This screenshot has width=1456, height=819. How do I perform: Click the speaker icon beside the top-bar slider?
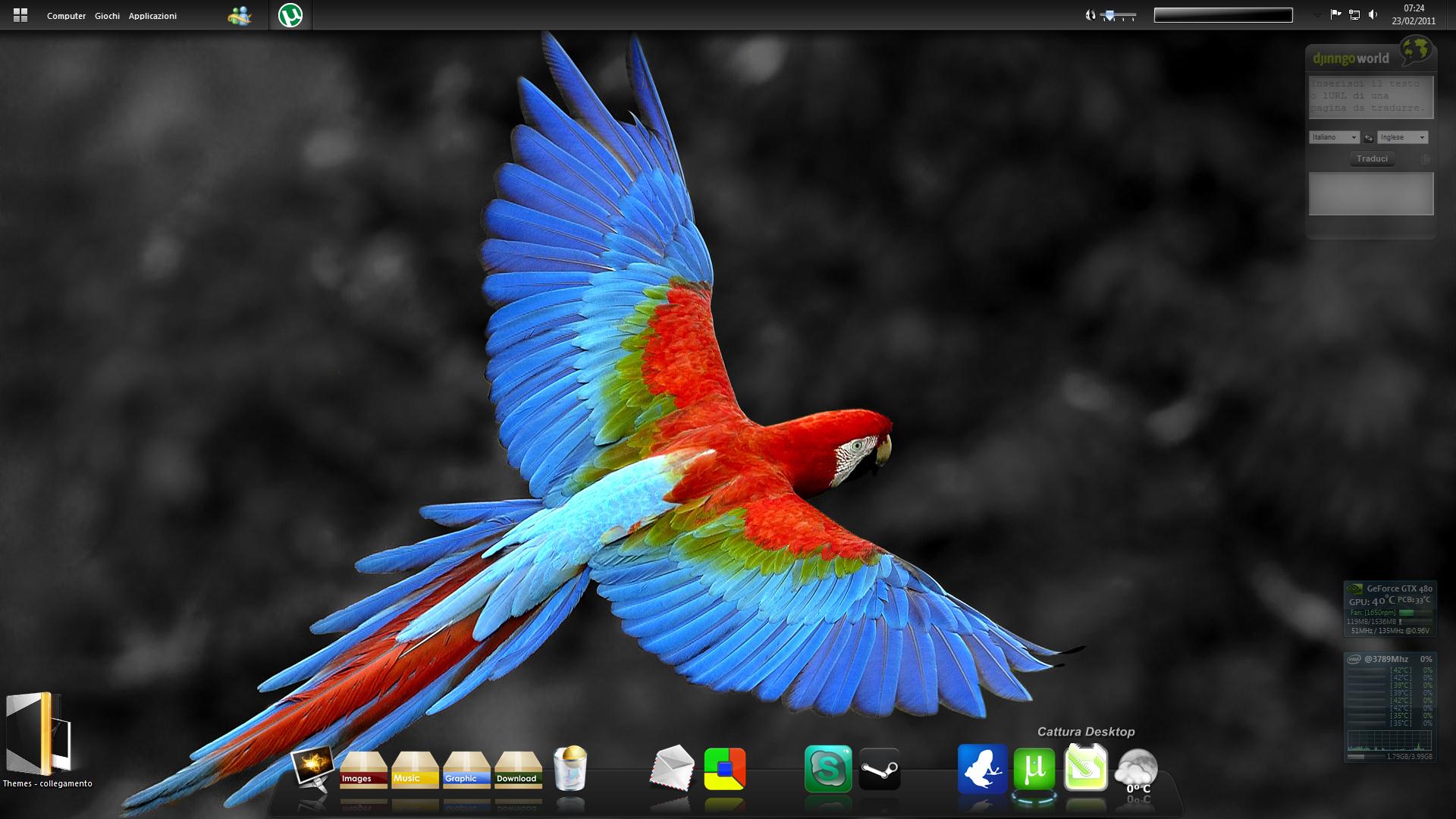click(1090, 15)
